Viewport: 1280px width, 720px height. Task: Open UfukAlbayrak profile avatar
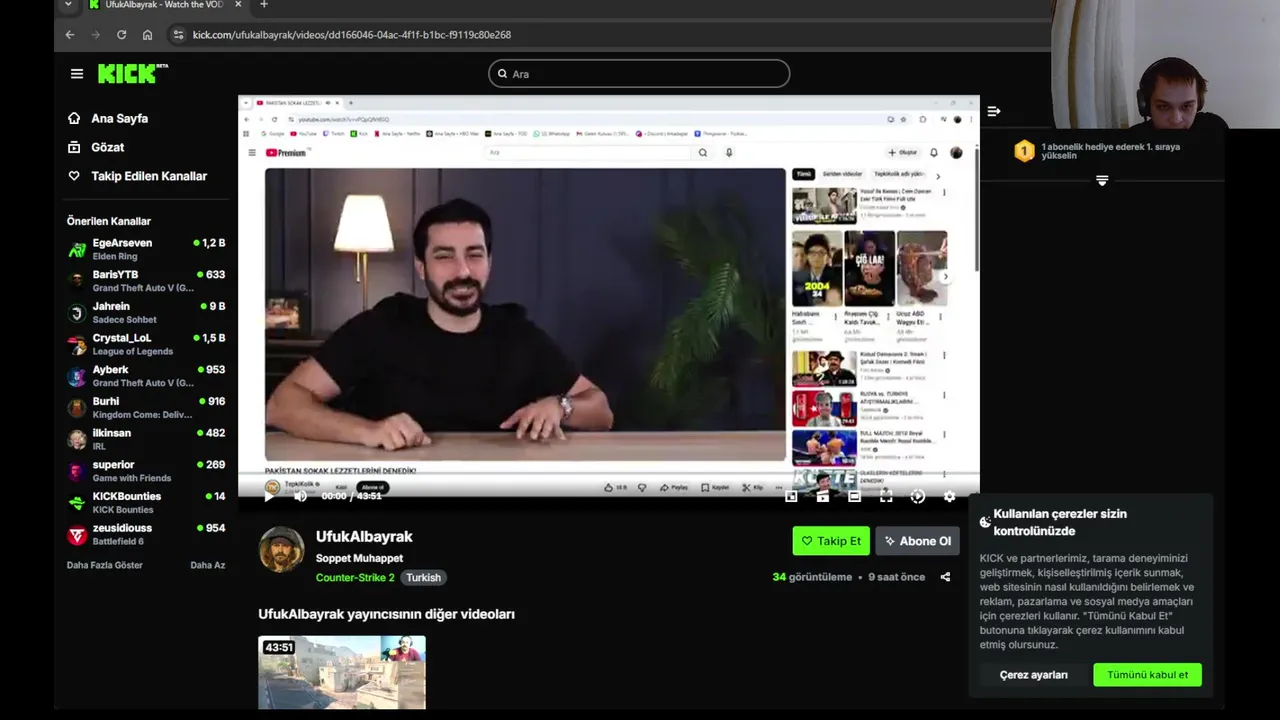(x=281, y=549)
